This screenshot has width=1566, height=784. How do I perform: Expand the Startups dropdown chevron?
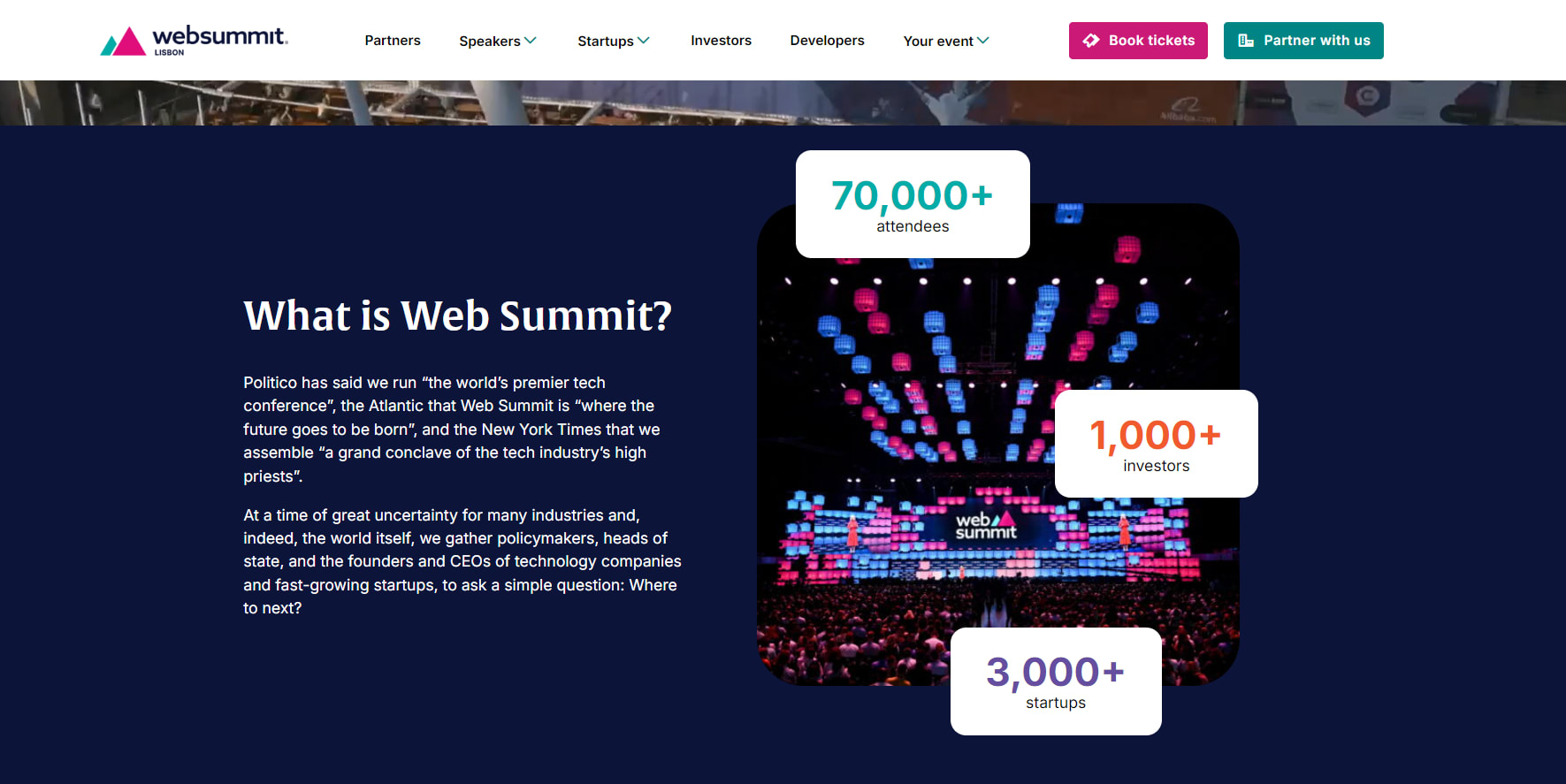point(644,41)
